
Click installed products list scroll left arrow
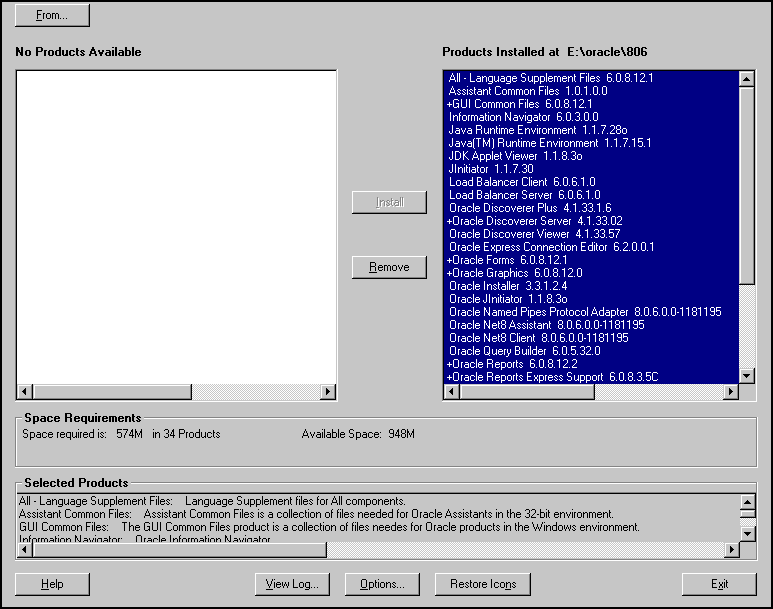452,392
